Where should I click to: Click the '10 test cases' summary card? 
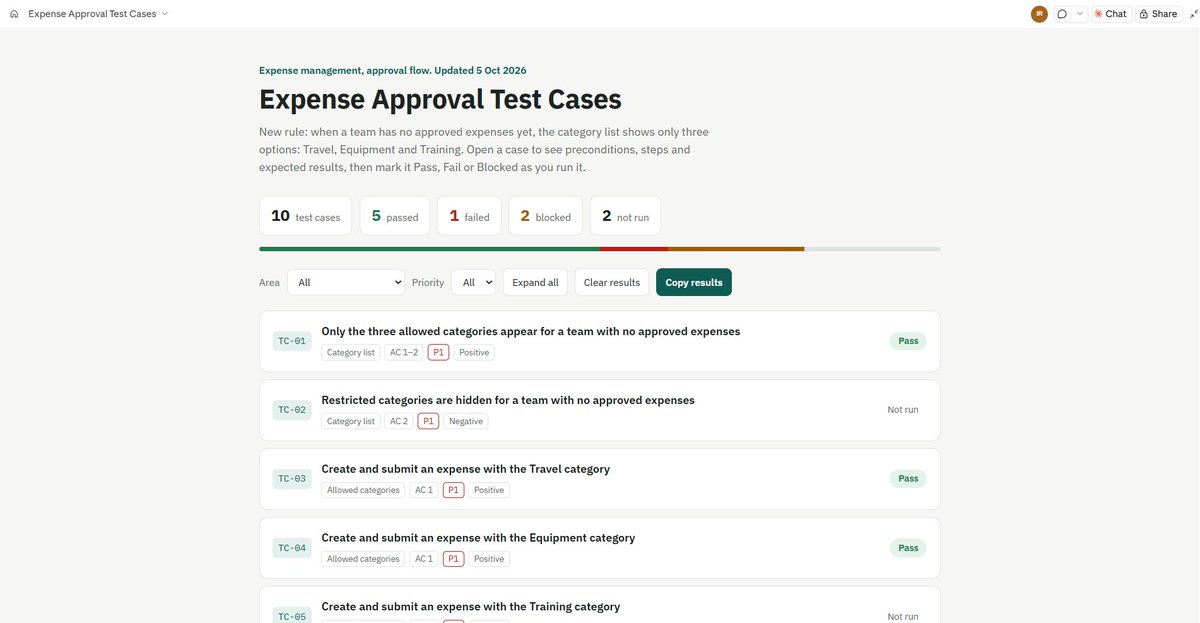tap(306, 216)
